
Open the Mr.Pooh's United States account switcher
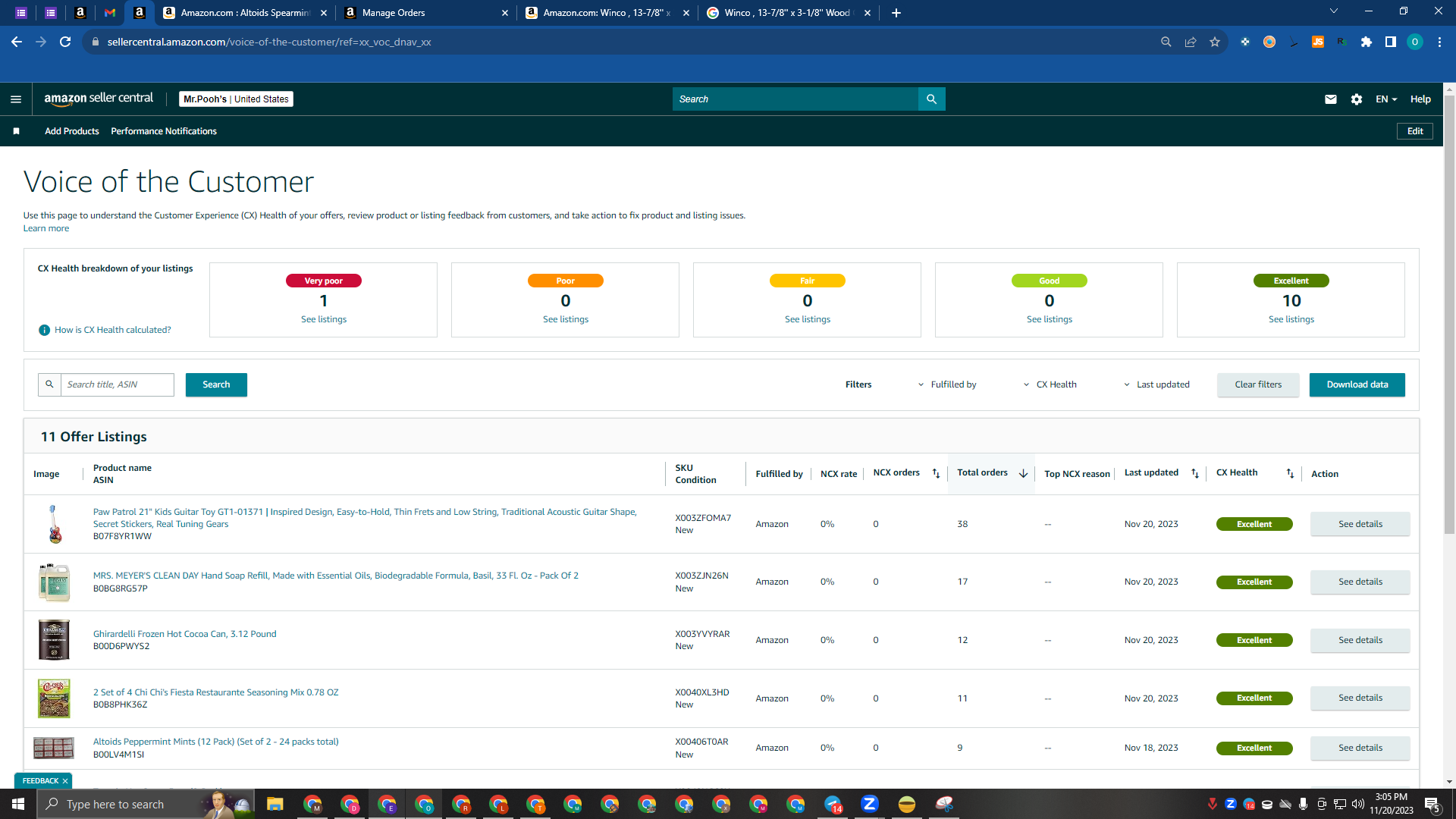tap(236, 99)
